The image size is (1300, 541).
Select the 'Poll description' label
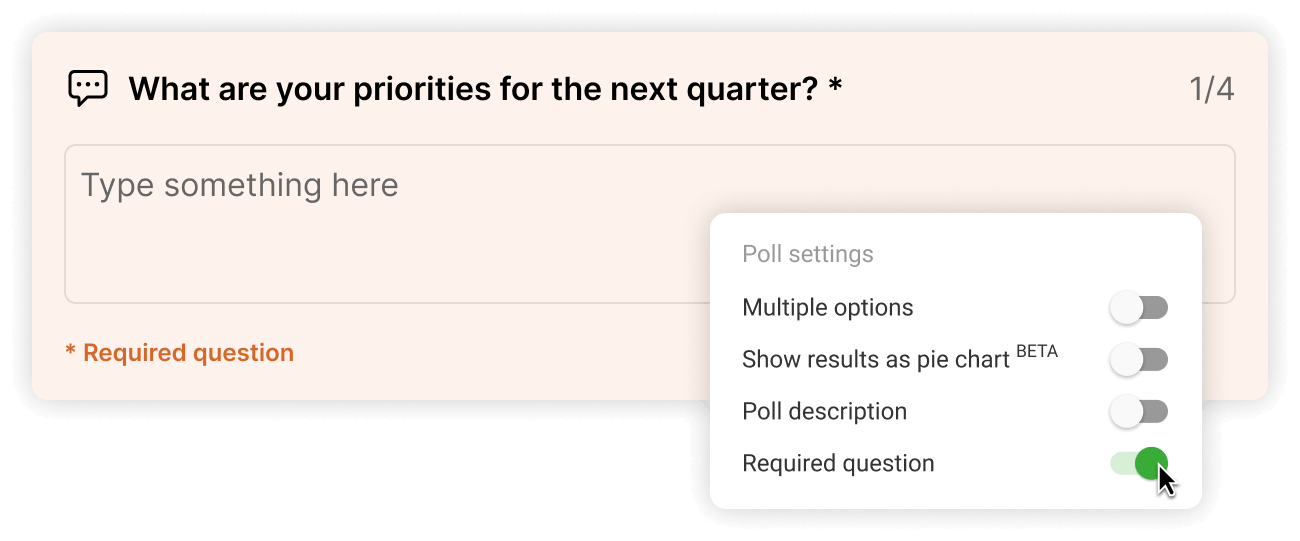(x=824, y=411)
